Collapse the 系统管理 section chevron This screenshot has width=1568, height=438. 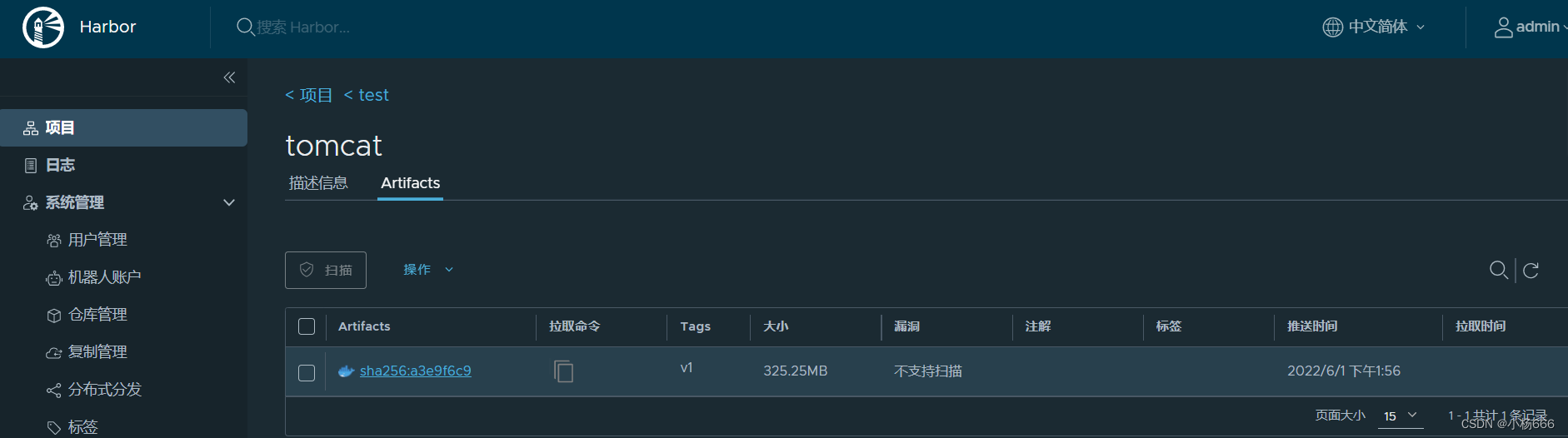click(229, 203)
